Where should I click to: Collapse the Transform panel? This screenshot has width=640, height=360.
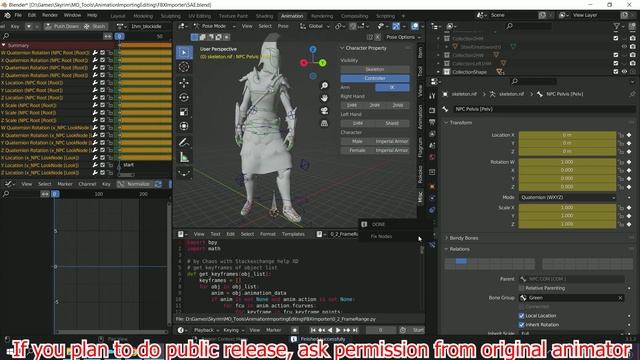point(461,122)
